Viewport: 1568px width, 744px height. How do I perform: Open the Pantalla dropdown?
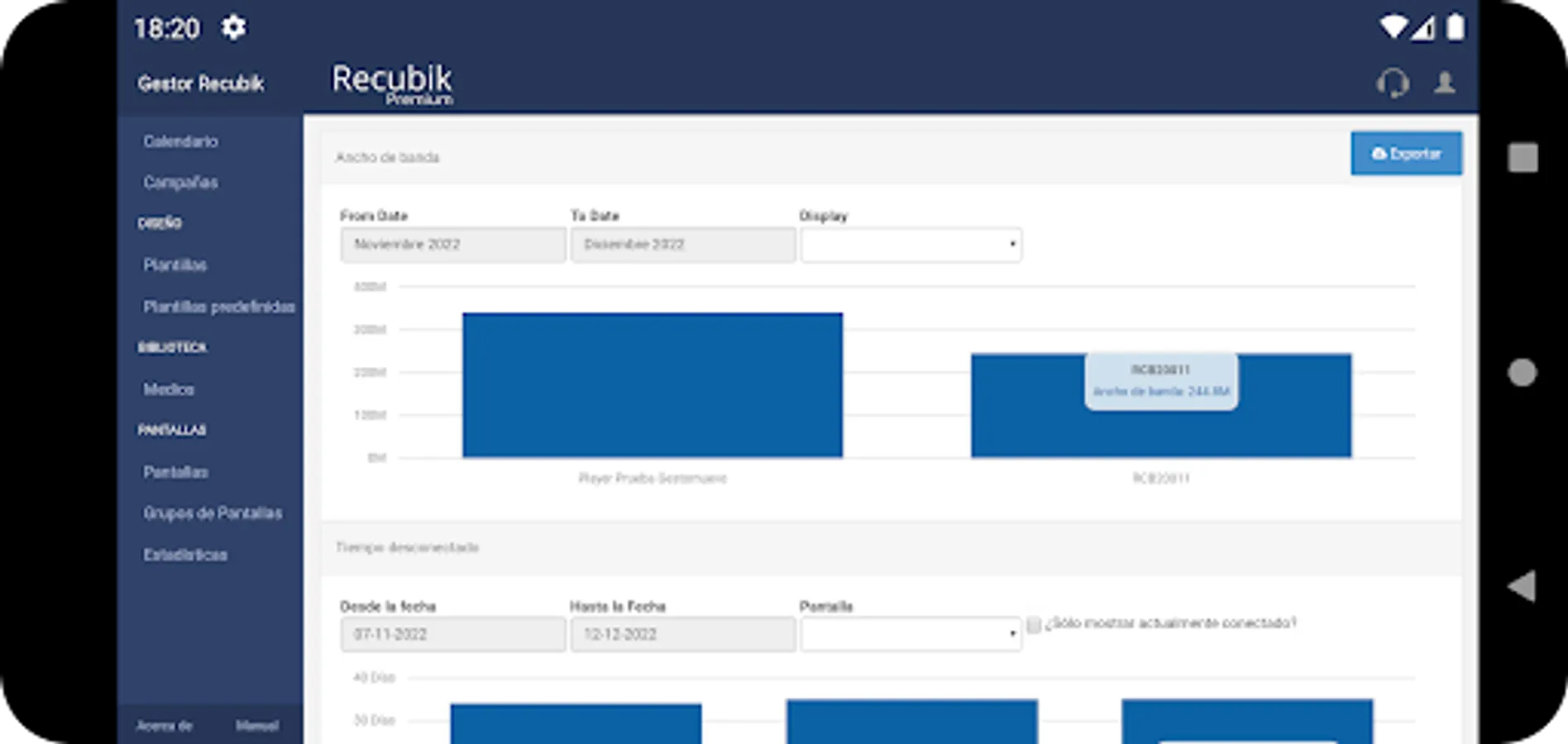[x=911, y=634]
